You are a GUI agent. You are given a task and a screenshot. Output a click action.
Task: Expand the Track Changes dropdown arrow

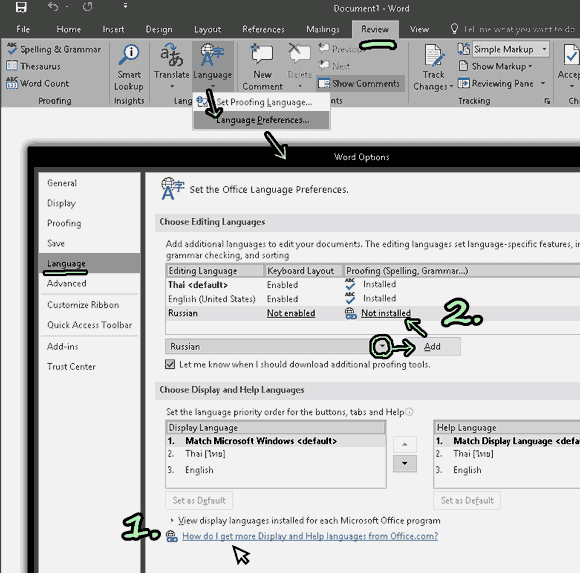coord(451,87)
